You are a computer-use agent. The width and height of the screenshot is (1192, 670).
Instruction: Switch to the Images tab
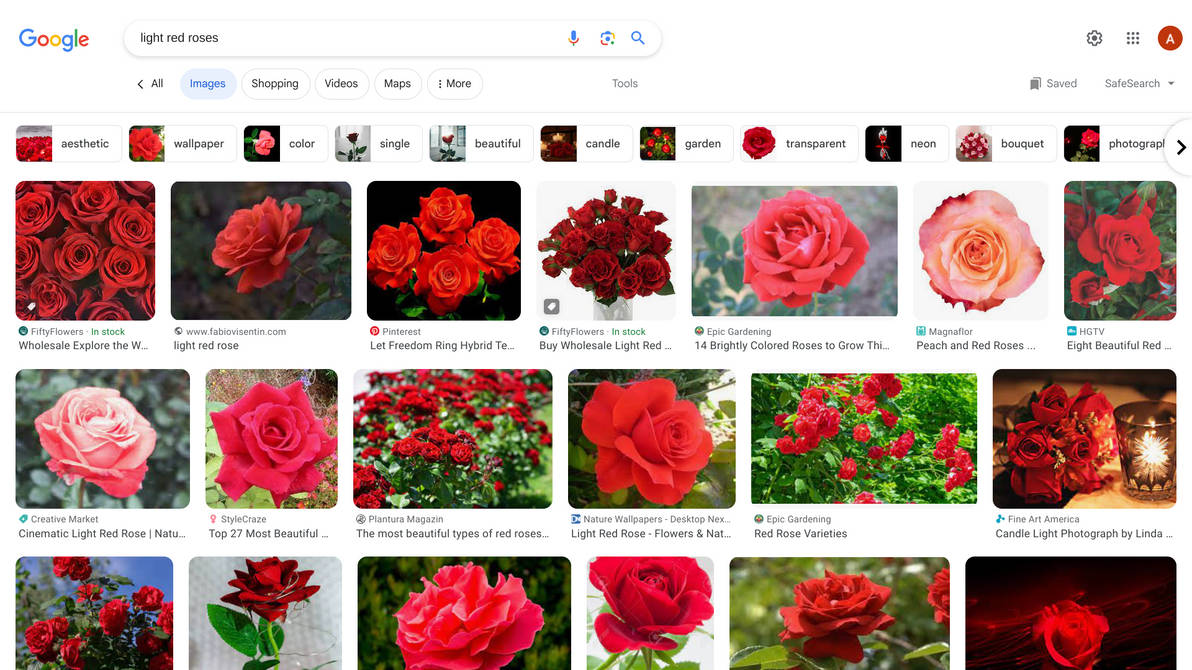208,84
